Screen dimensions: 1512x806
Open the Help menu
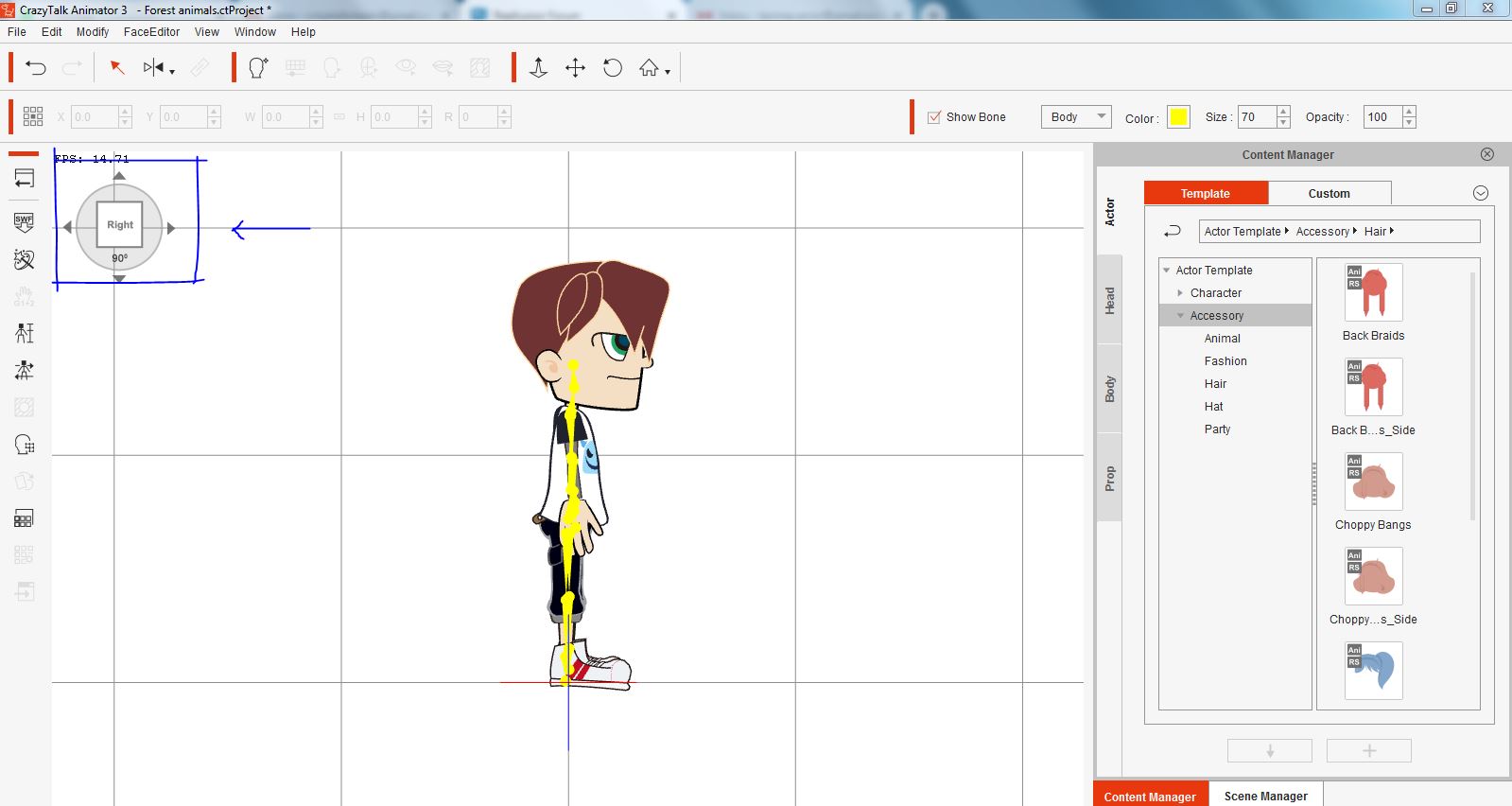click(x=304, y=31)
